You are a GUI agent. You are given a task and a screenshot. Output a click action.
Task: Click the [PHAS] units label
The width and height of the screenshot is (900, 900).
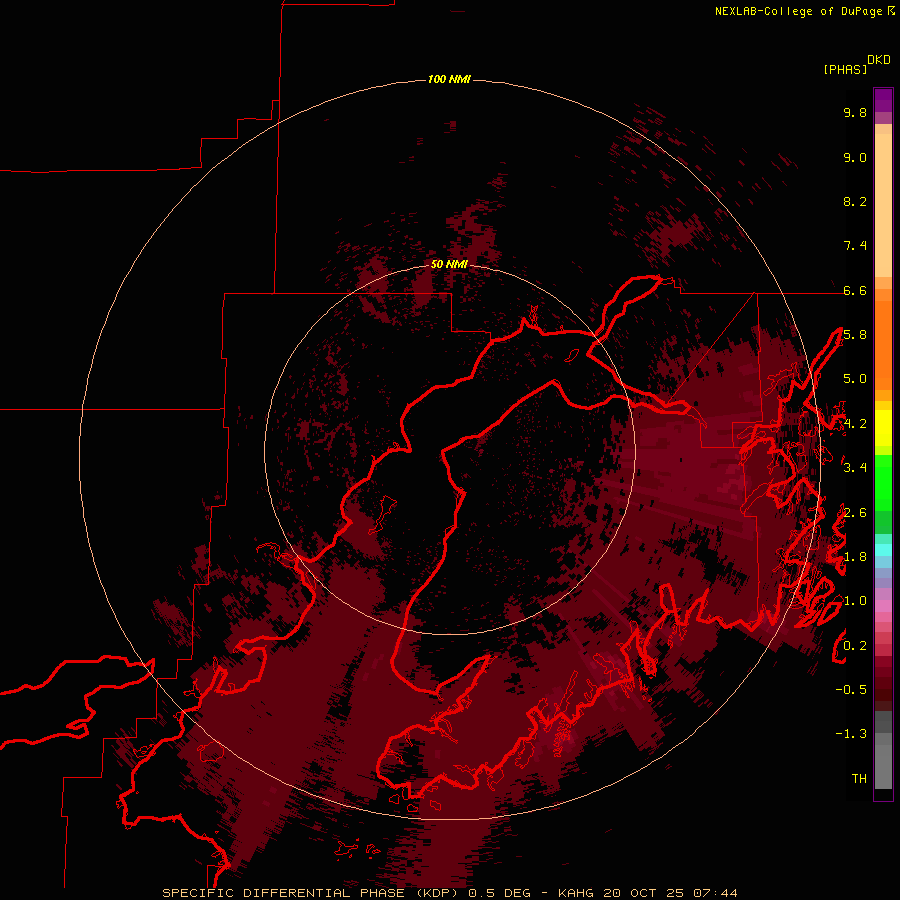(845, 70)
